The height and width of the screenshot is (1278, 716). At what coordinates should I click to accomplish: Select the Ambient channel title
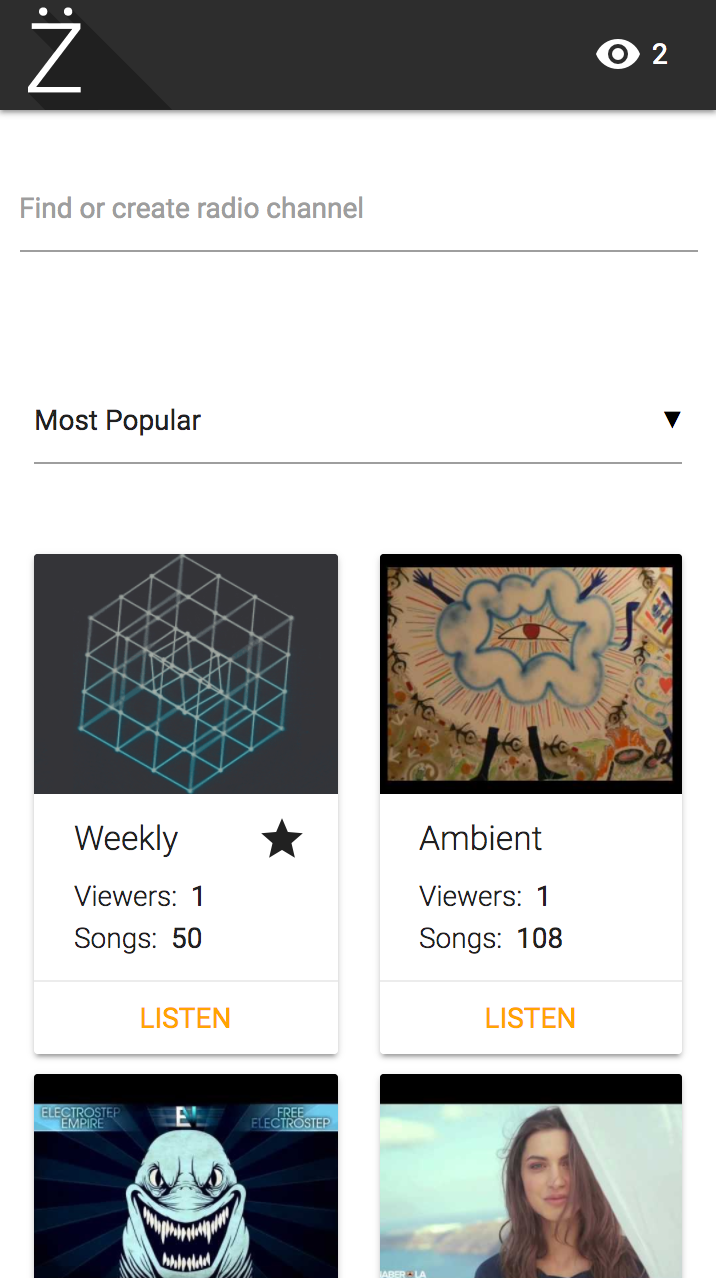pyautogui.click(x=480, y=838)
